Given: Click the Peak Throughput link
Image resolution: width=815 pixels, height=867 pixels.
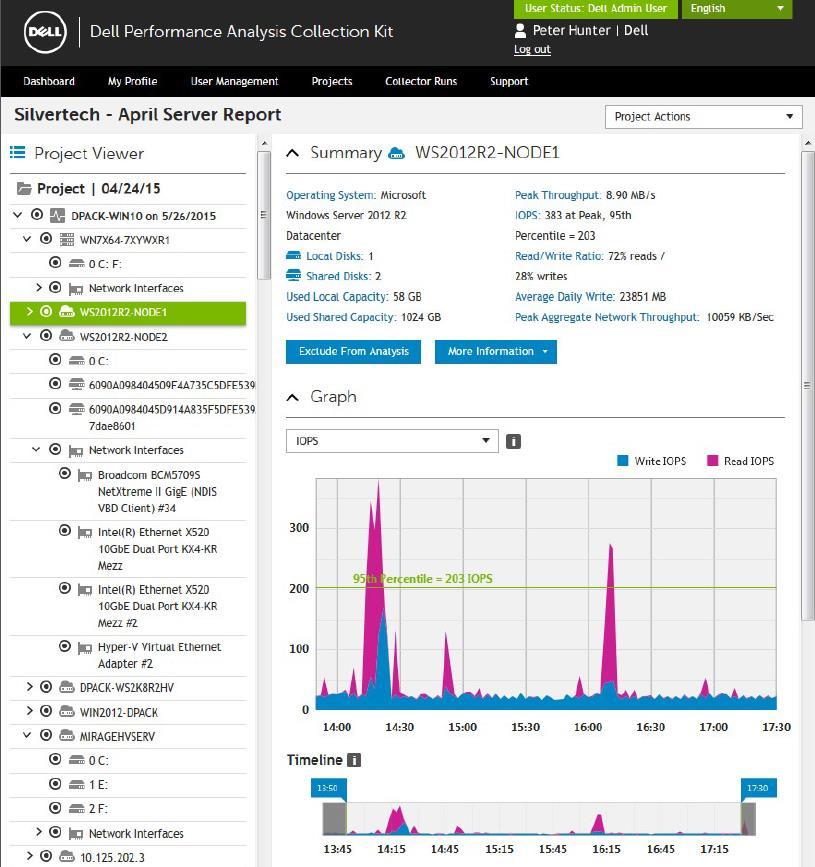Looking at the screenshot, I should coord(558,195).
